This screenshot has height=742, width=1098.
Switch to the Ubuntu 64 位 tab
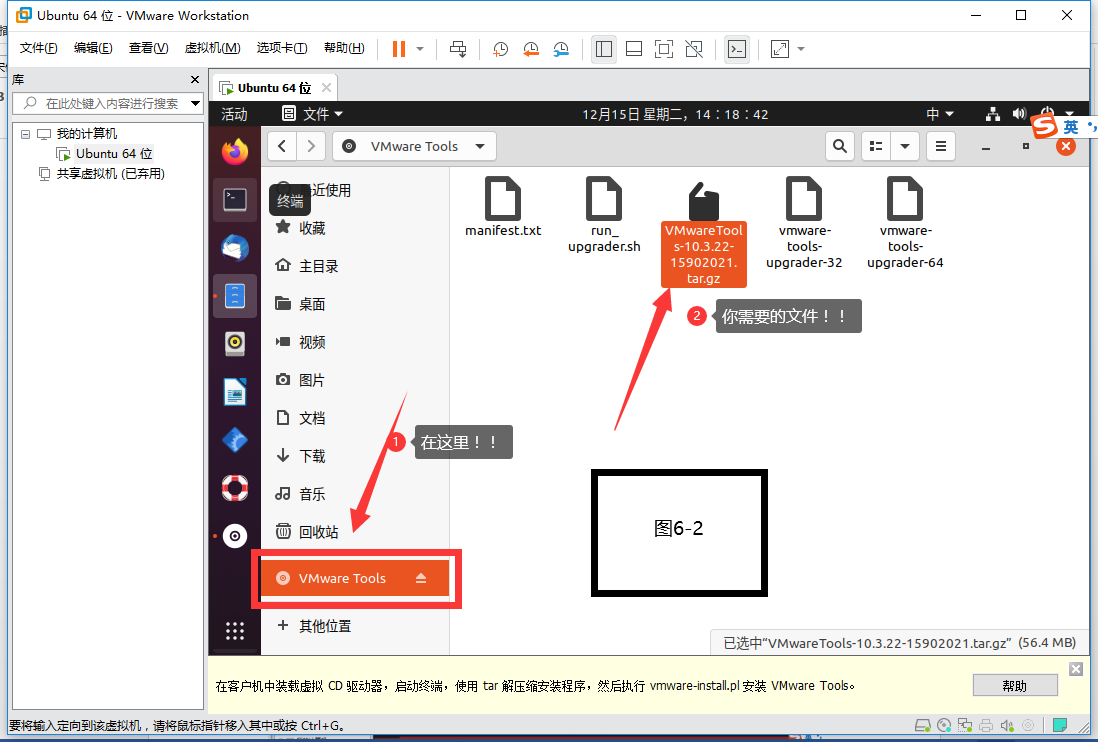click(x=274, y=88)
